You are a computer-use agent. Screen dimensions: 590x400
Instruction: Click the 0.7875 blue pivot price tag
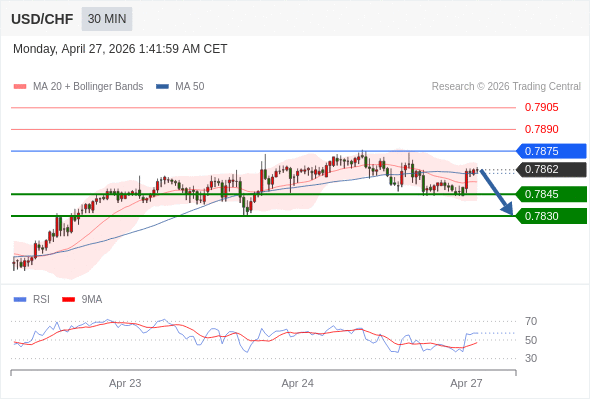tap(551, 151)
